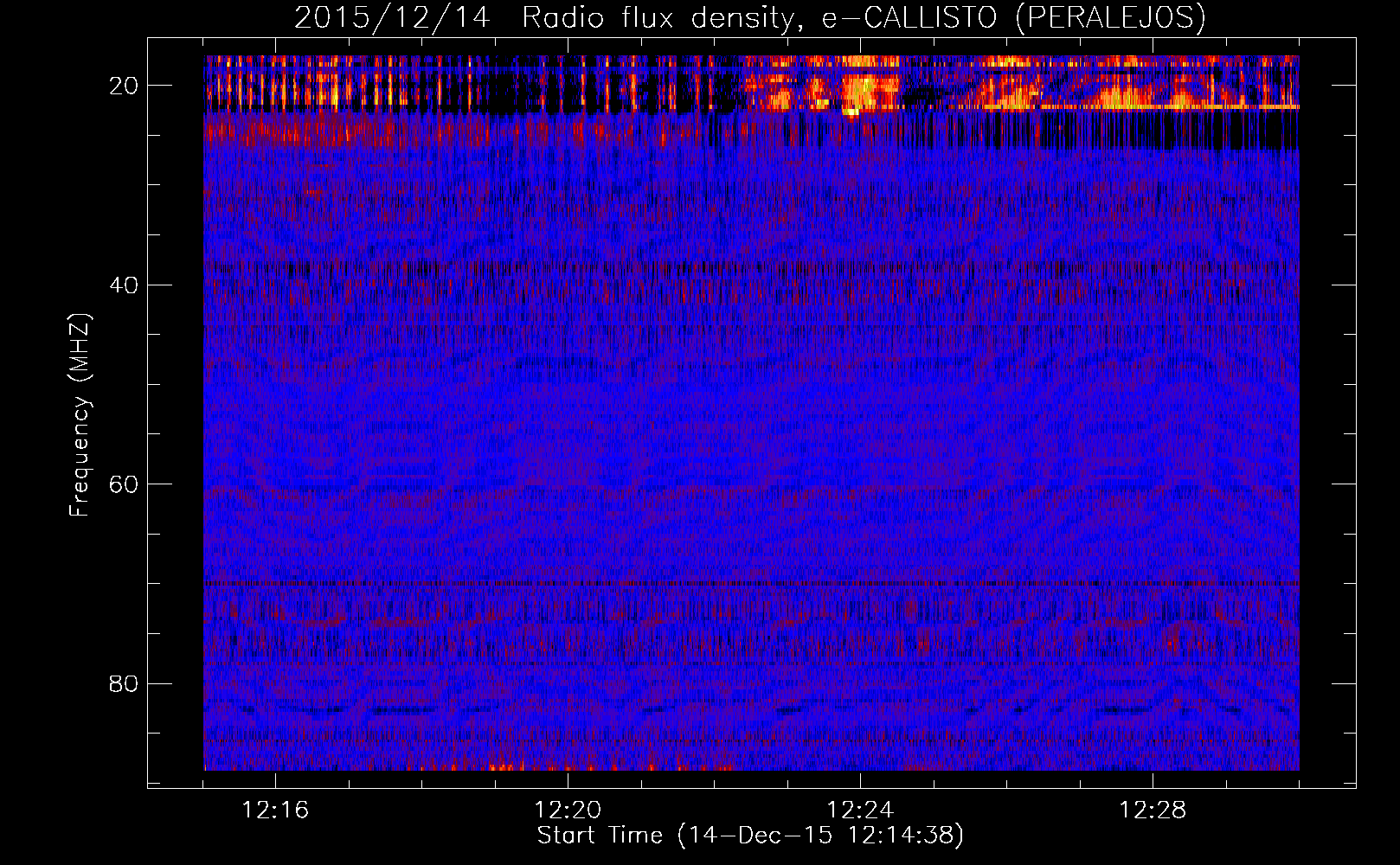Image resolution: width=1400 pixels, height=865 pixels.
Task: Select the 80 MHz frequency tick label
Action: (125, 684)
